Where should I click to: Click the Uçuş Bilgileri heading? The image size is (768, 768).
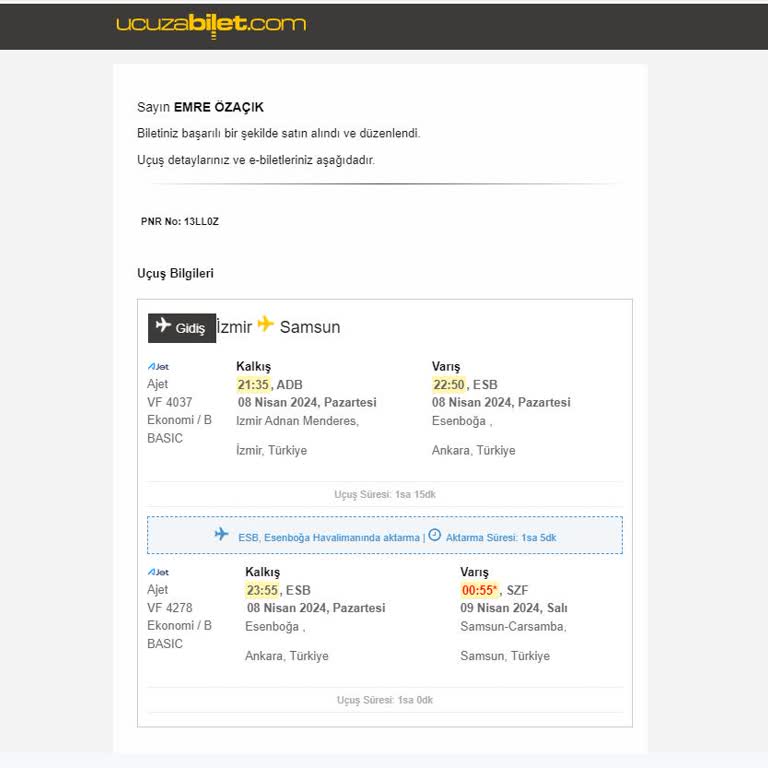coord(175,274)
